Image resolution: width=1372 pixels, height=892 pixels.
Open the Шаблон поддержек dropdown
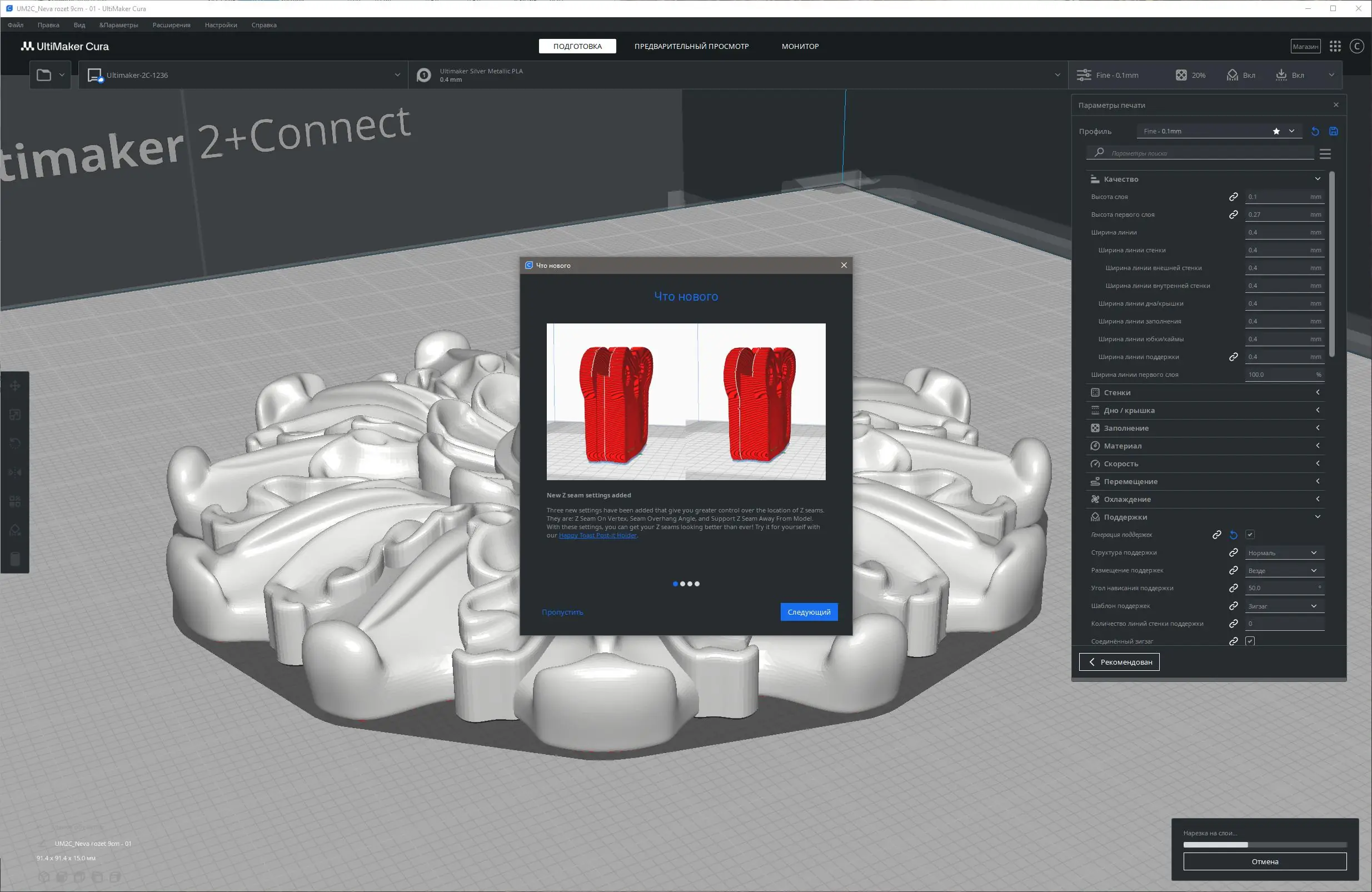[x=1283, y=606]
